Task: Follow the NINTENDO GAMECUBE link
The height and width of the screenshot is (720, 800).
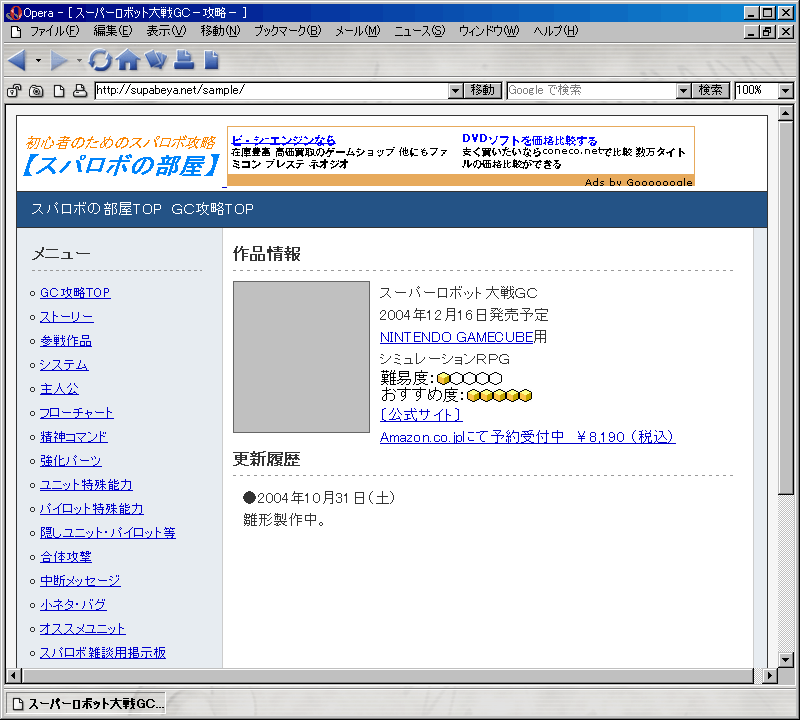Action: 457,337
